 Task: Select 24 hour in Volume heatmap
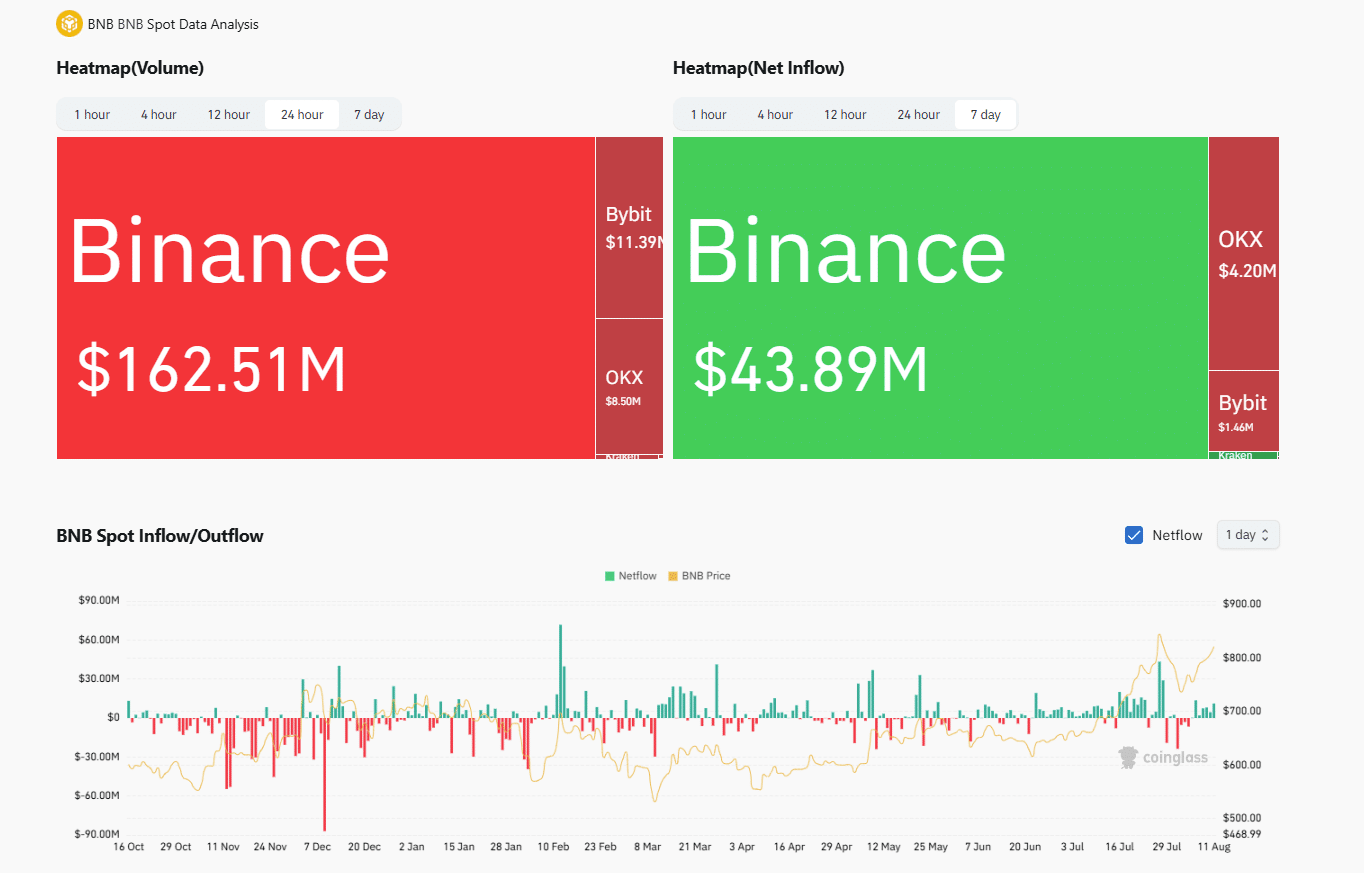pos(302,114)
